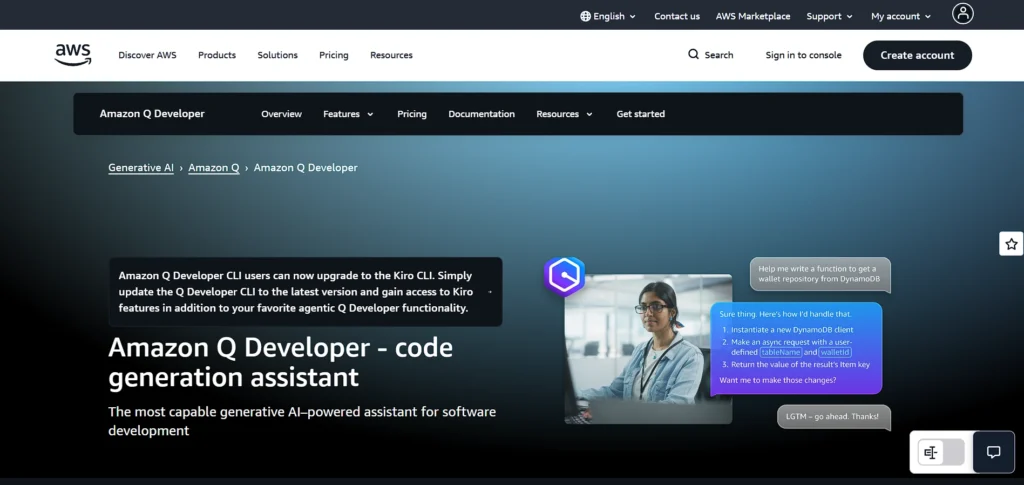Open the Solutions menu

(278, 55)
